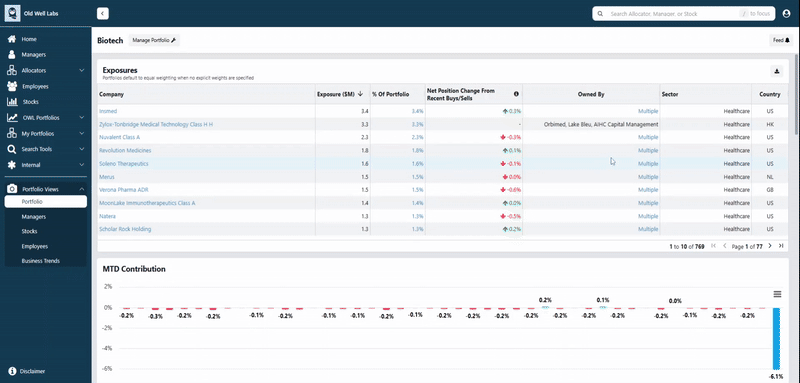
Task: Expand the Allocators menu chevron
Action: tap(82, 70)
